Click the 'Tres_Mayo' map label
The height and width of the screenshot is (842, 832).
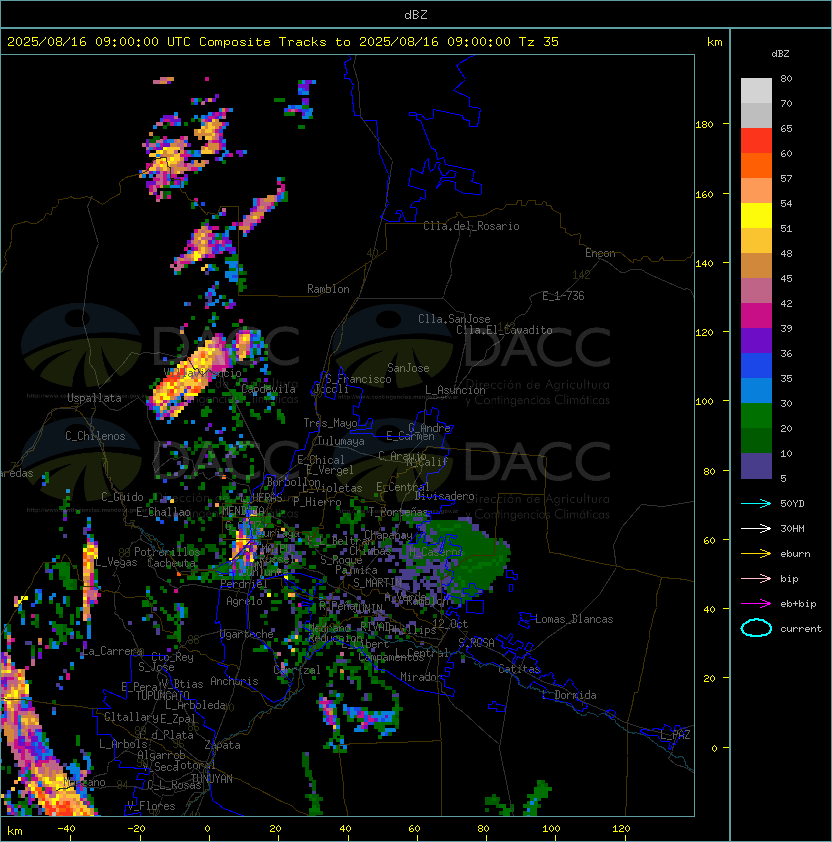coord(330,423)
